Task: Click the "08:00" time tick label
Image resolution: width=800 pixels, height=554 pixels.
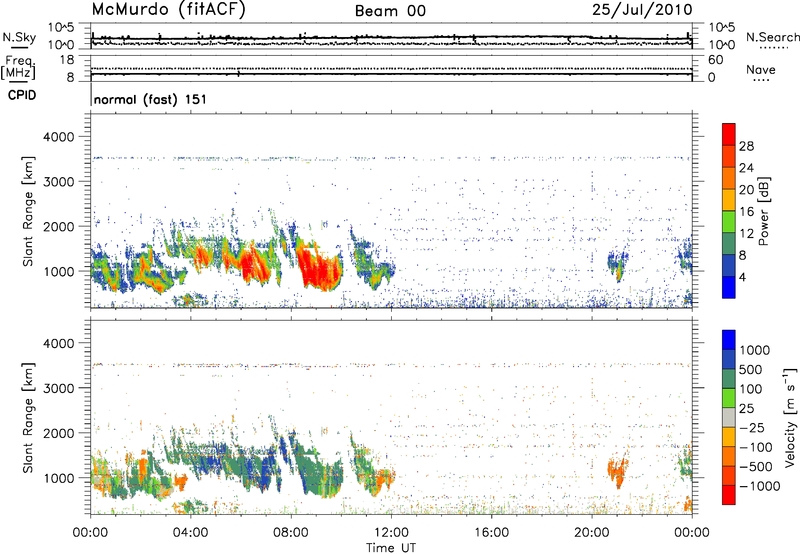Action: click(291, 533)
